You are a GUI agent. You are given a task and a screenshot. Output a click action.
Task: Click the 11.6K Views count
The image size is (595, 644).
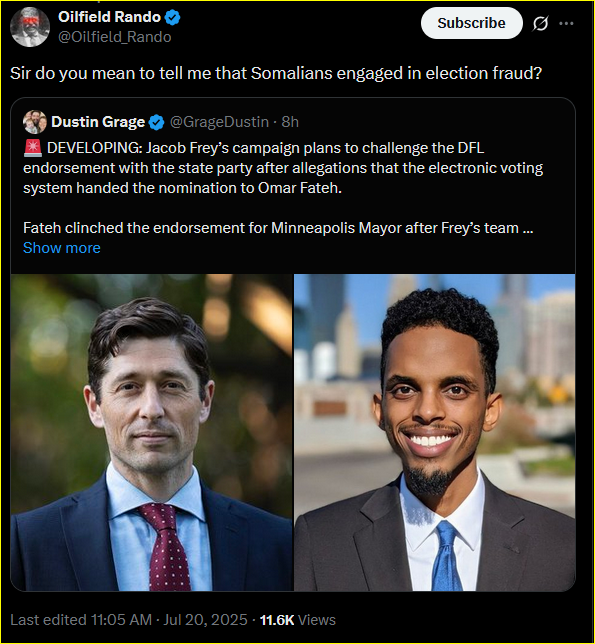click(x=298, y=619)
